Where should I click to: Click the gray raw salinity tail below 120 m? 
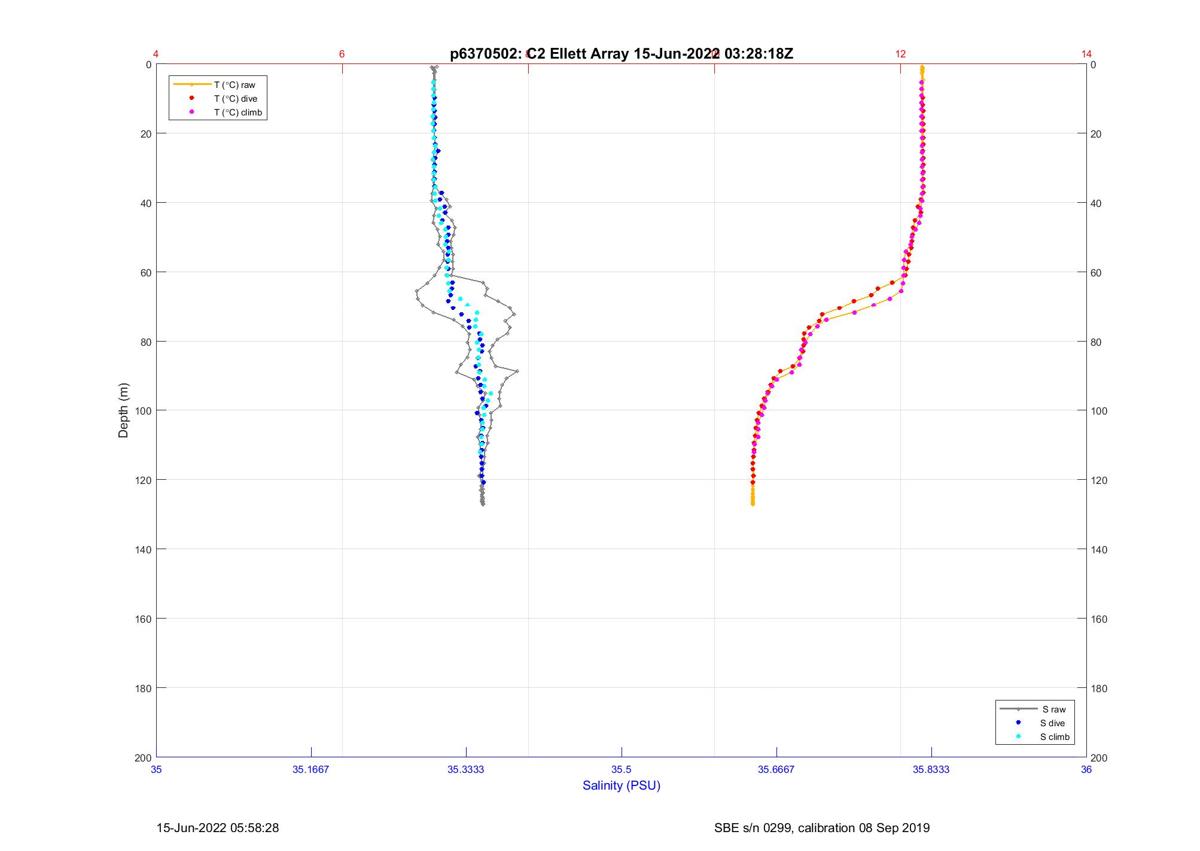[x=482, y=496]
